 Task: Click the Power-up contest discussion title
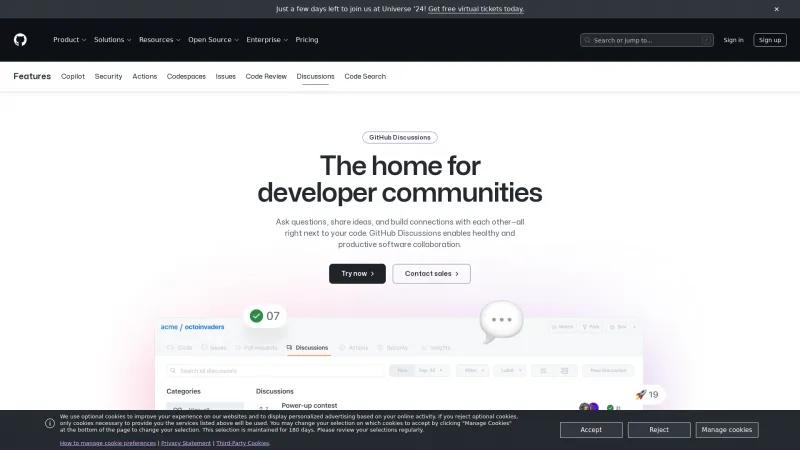[x=309, y=406]
